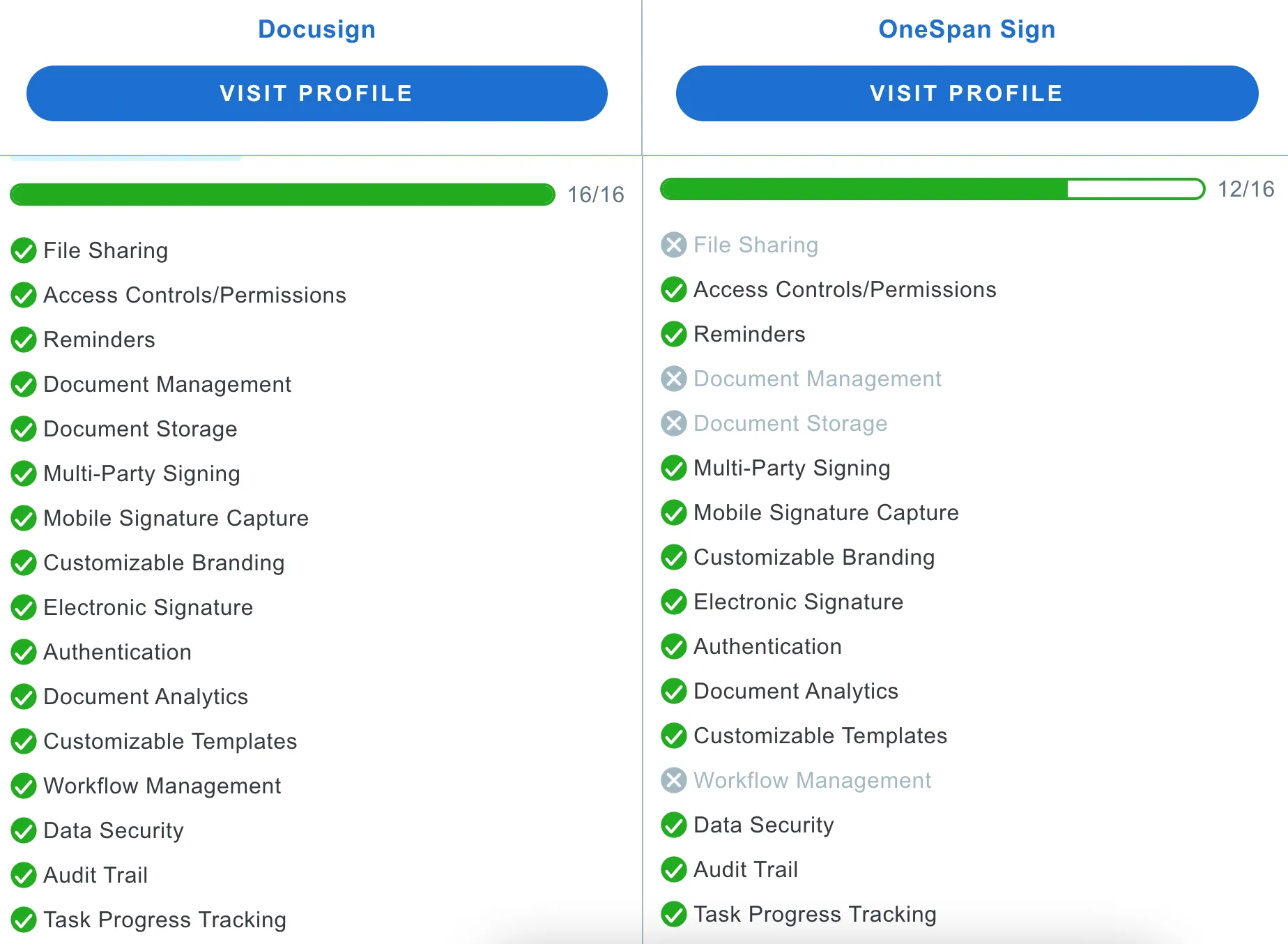Click the checkmark beside OneSpan's Mobile Signature Capture
This screenshot has height=944, width=1288.
click(673, 512)
